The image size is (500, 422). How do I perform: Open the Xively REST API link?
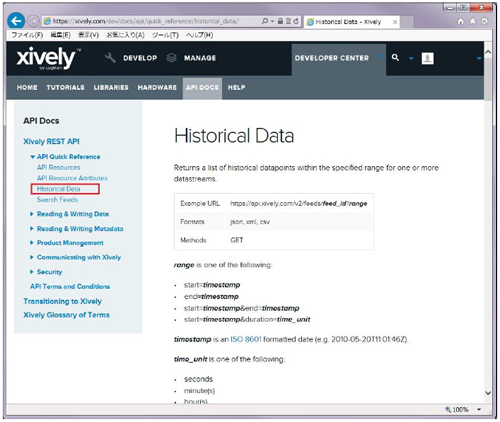[51, 141]
